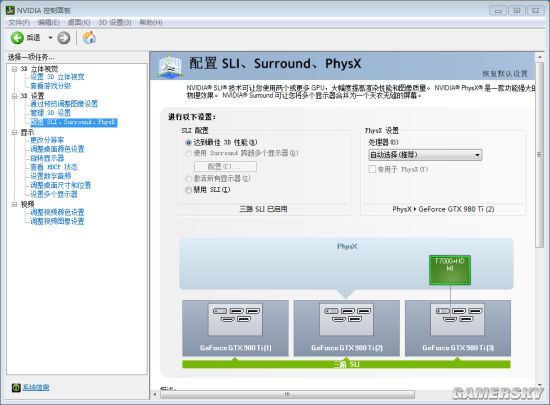Image resolution: width=550 pixels, height=405 pixels.
Task: Open the Home house icon
Action: click(x=89, y=37)
